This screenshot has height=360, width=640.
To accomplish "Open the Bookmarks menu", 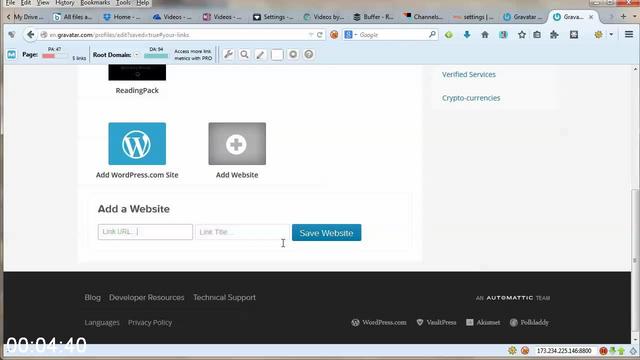I will pyautogui.click(x=95, y=3).
